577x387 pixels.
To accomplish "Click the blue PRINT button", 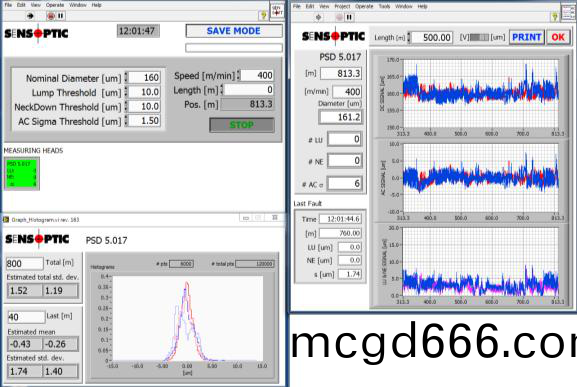I will pos(527,37).
